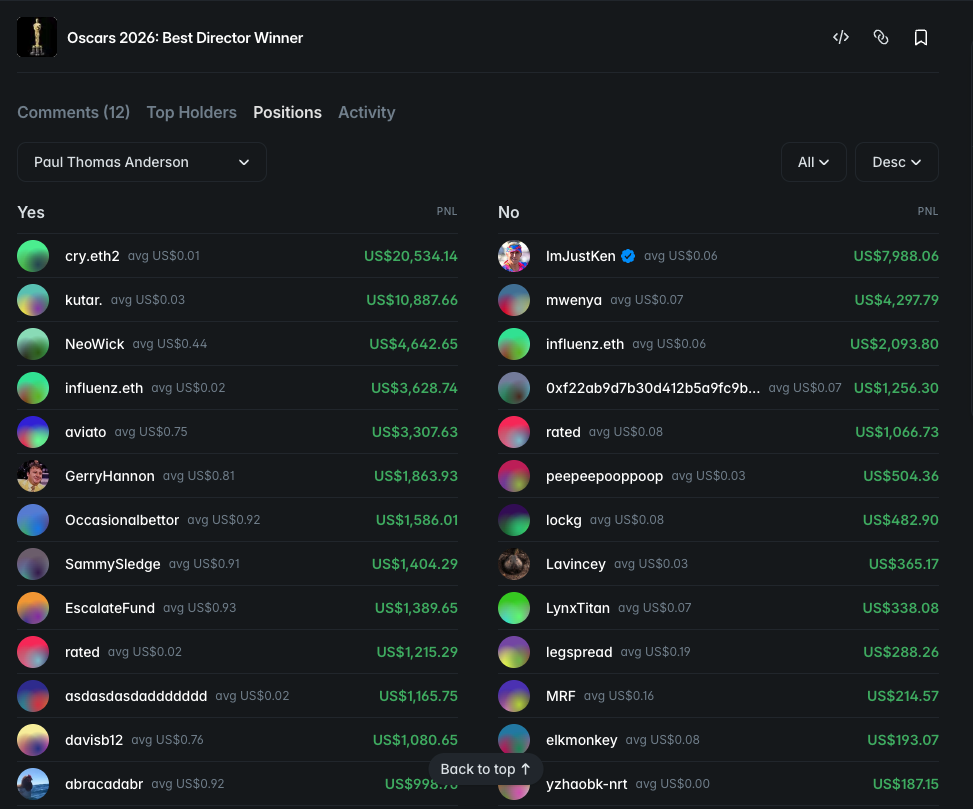Click LynxTitan's green avatar
This screenshot has width=973, height=809.
point(514,609)
